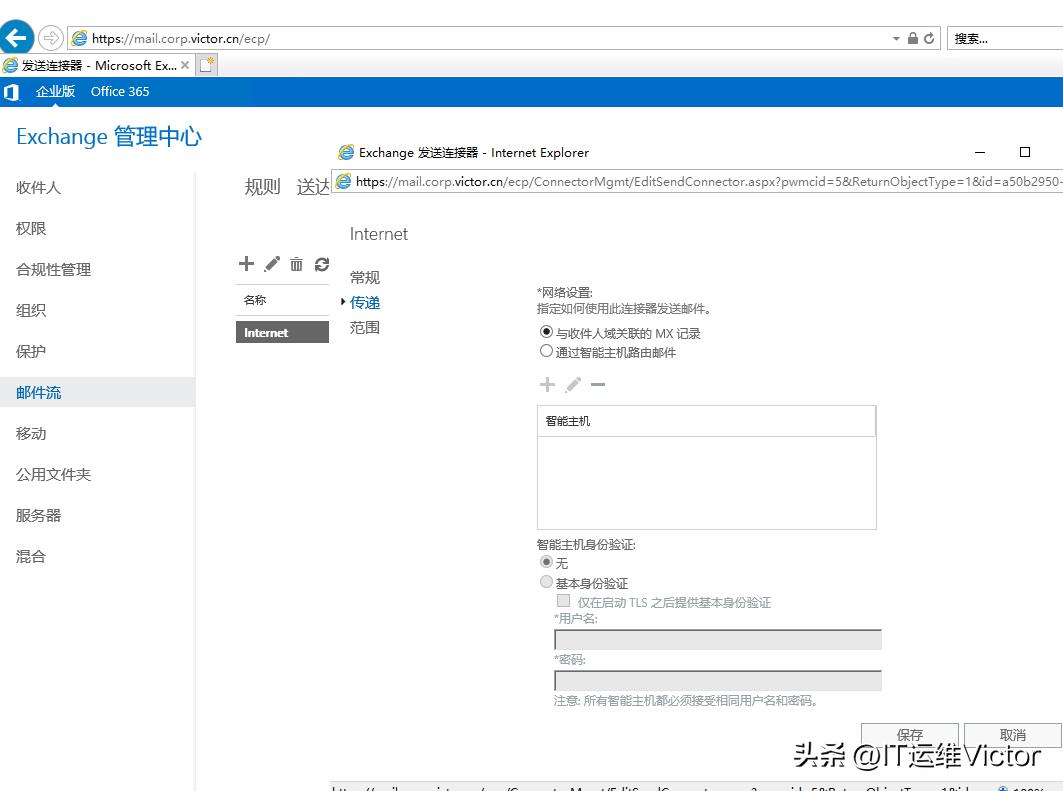
Task: Open the 范围 tab
Action: (x=364, y=327)
